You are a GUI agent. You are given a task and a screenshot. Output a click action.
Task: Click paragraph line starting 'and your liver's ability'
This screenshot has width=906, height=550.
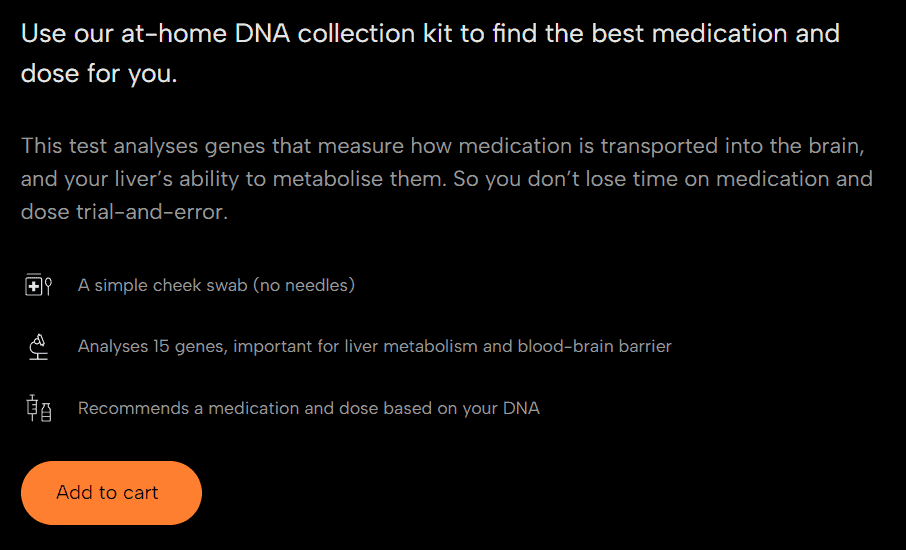[447, 179]
